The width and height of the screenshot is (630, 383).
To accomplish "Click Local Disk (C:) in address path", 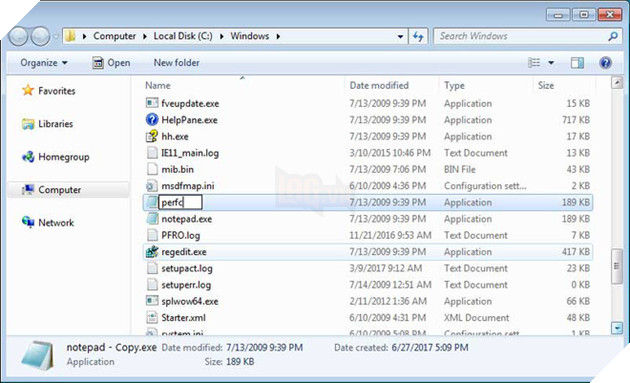I will (x=183, y=36).
